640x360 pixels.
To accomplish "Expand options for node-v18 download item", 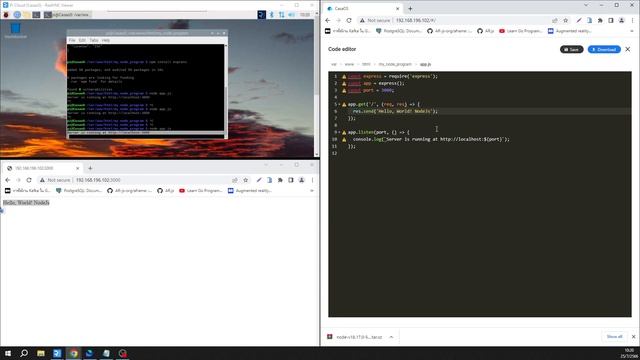I will pos(391,337).
